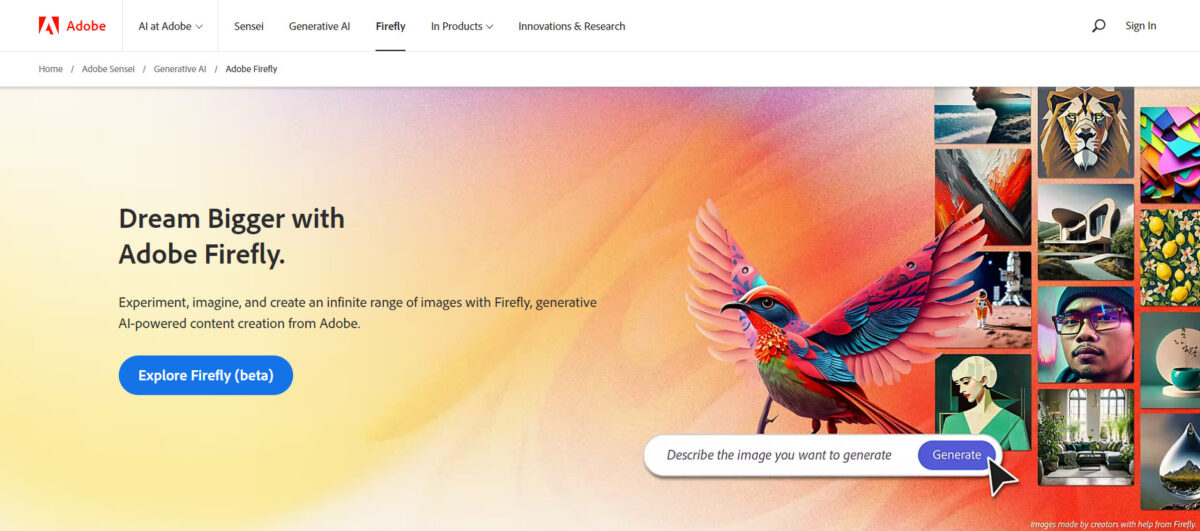Focus the image description prompt field
The image size is (1200, 531).
(779, 455)
